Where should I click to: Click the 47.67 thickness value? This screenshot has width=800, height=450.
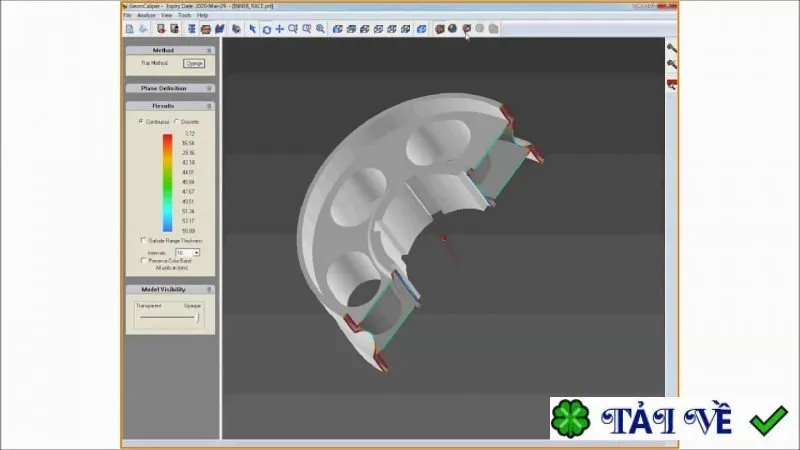[x=188, y=192]
